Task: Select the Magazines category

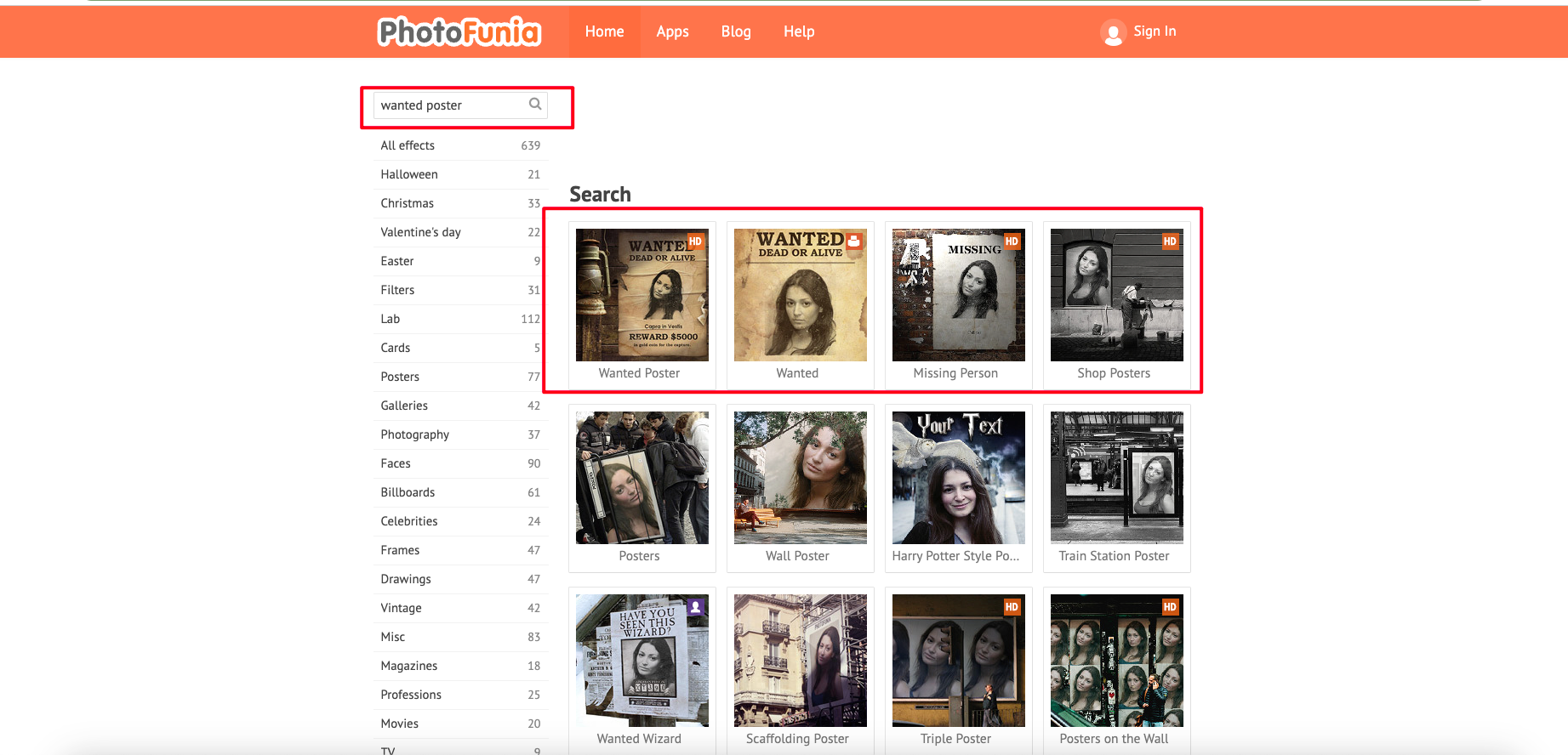Action: (x=460, y=666)
